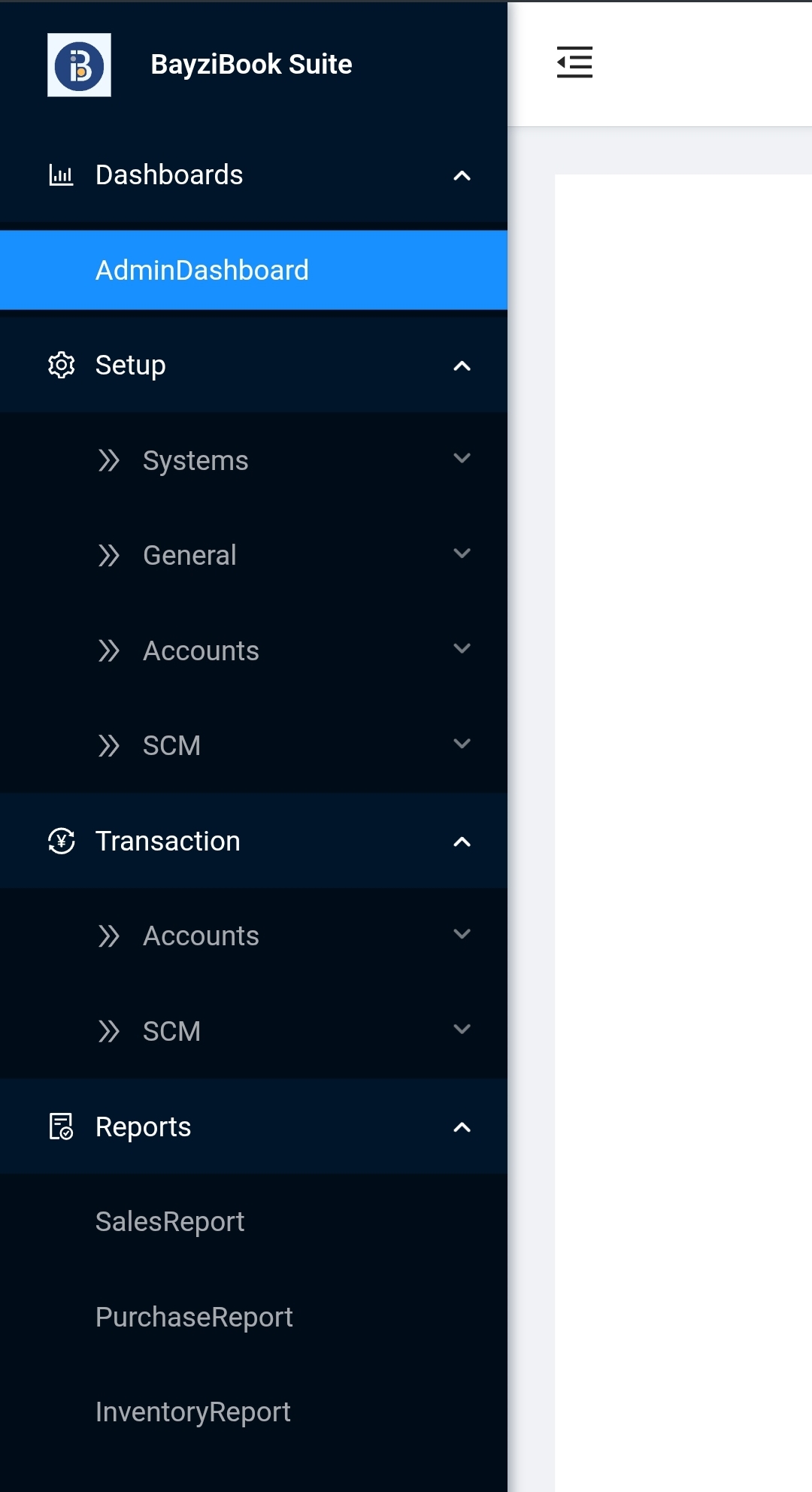Collapse the Transaction section chevron
Image resolution: width=812 pixels, height=1492 pixels.
click(462, 842)
